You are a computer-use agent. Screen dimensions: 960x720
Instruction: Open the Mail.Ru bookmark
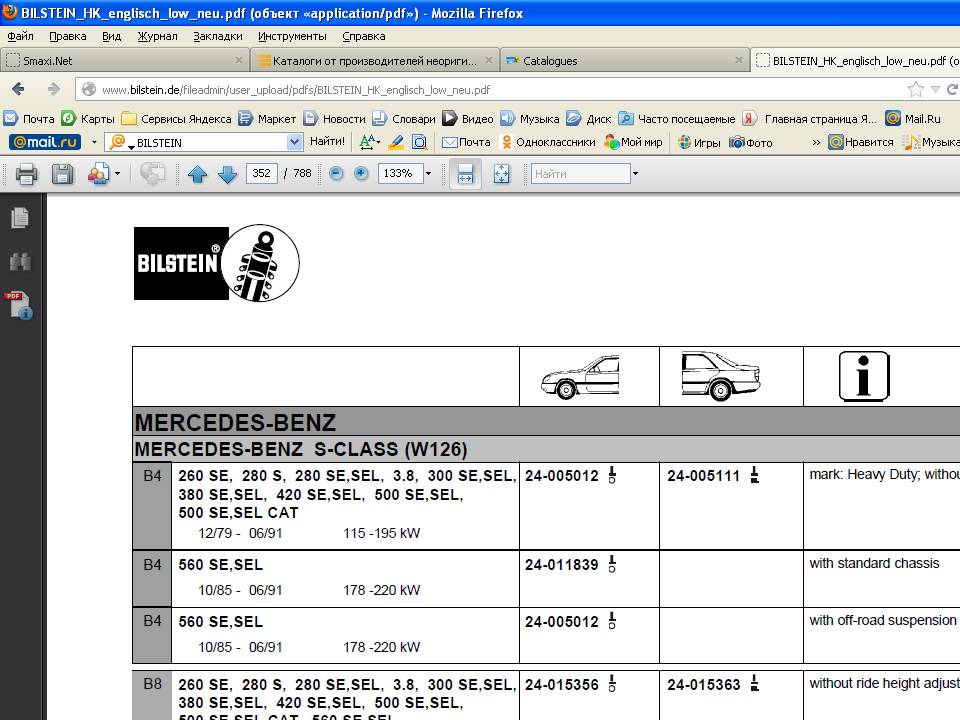(x=913, y=119)
